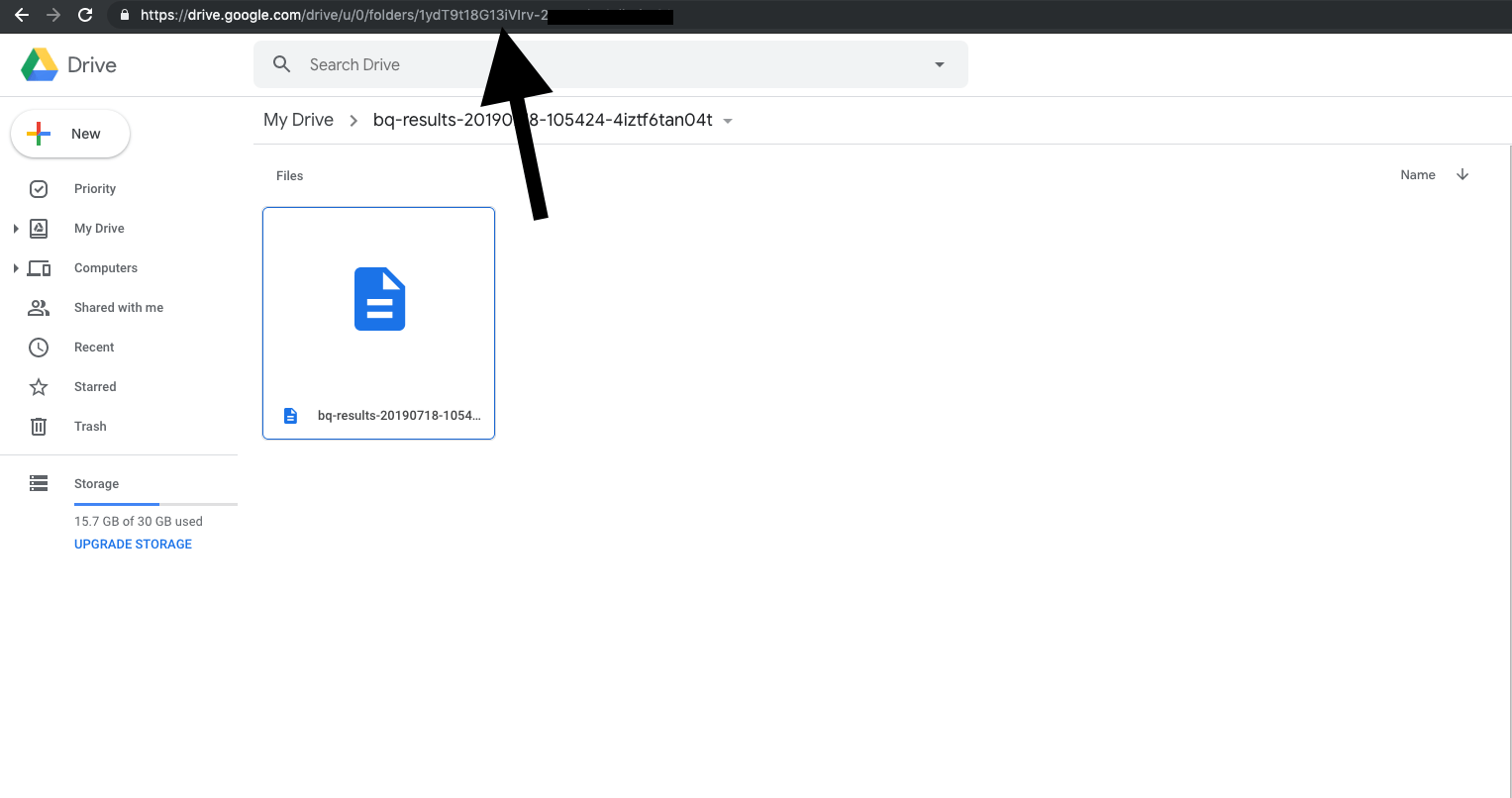
Task: Click the padlock site security icon
Action: (124, 15)
